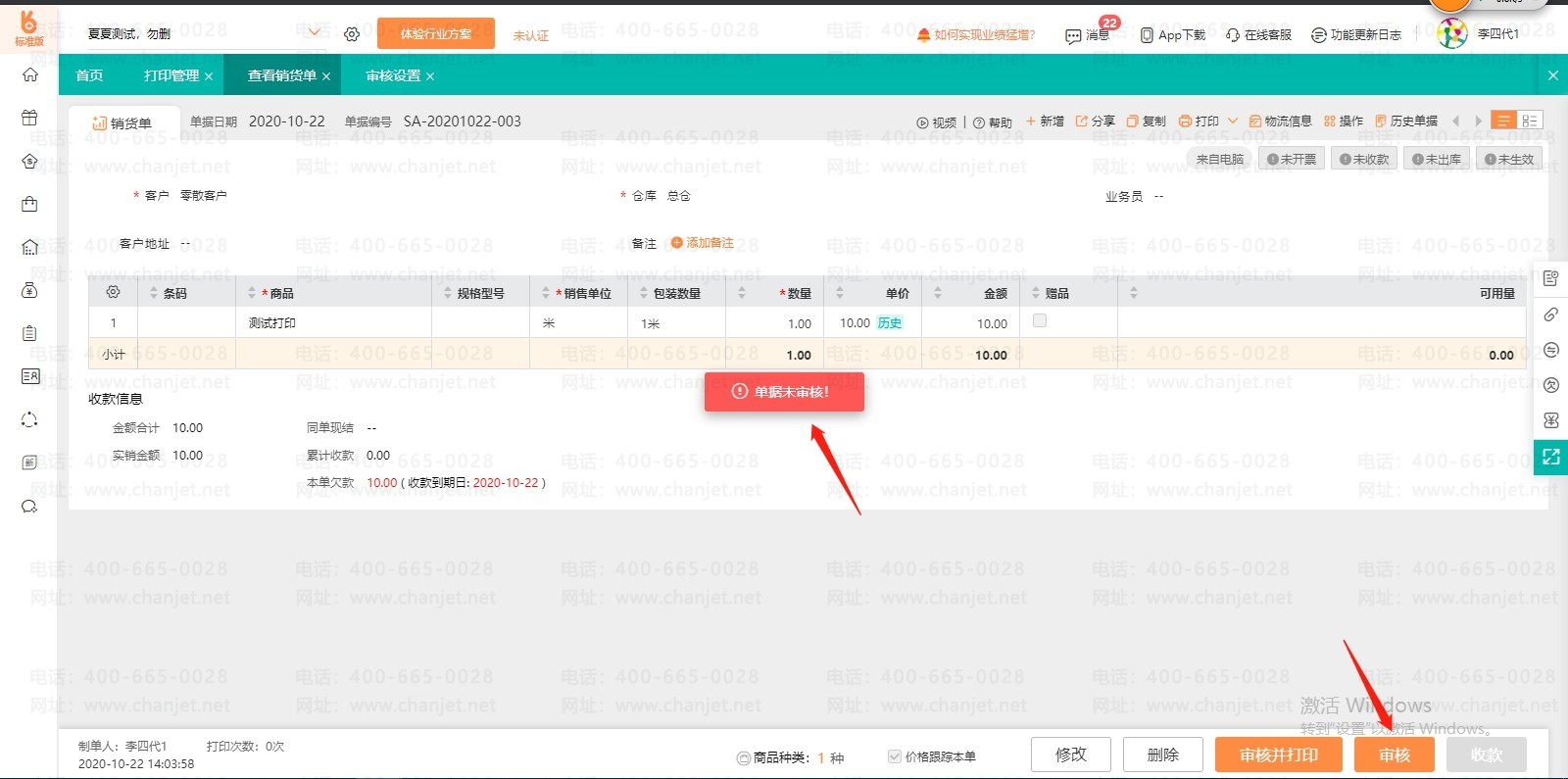
Task: Click the yen money bag sidebar icon
Action: pos(29,290)
